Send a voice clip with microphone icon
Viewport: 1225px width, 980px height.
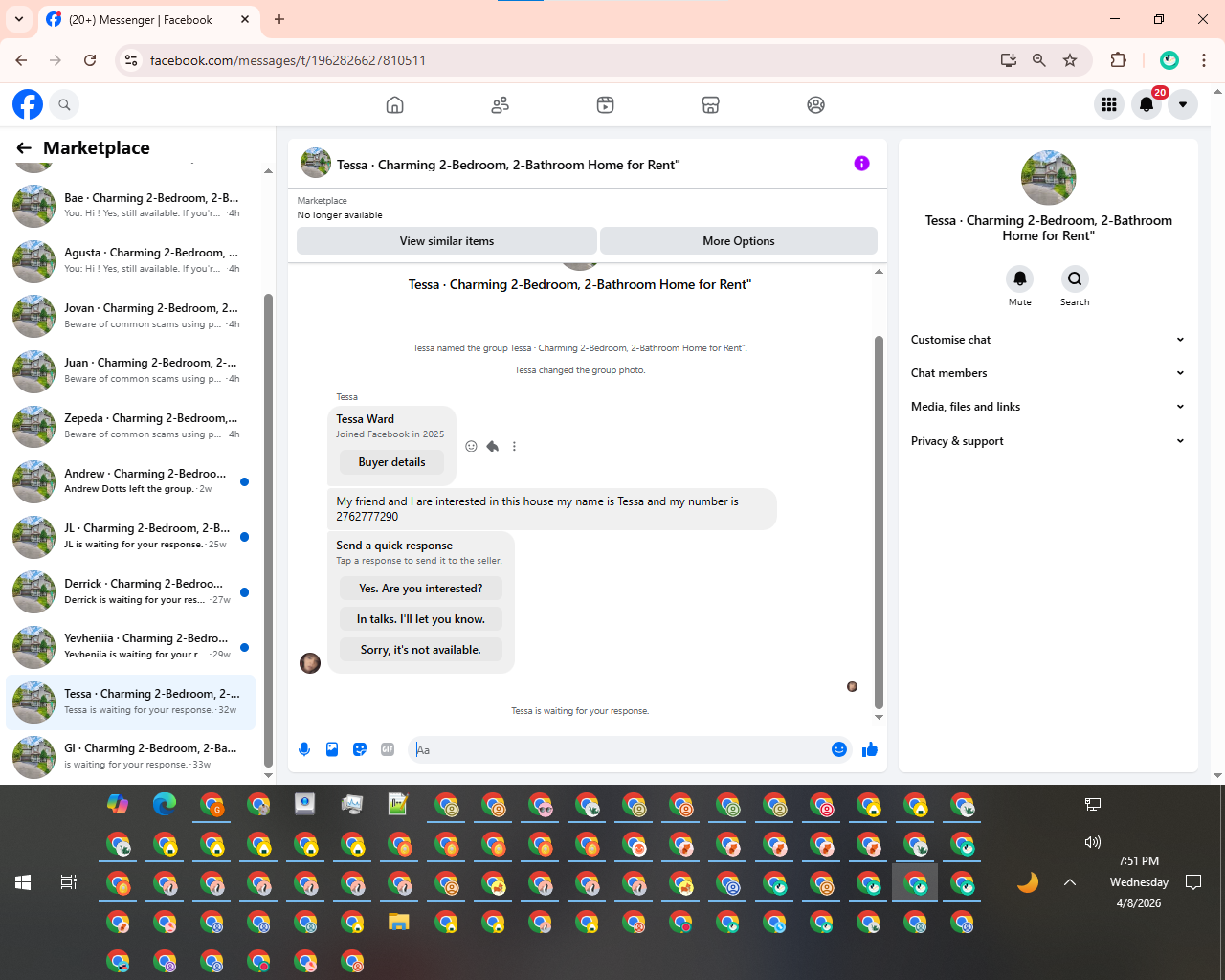pyautogui.click(x=304, y=749)
